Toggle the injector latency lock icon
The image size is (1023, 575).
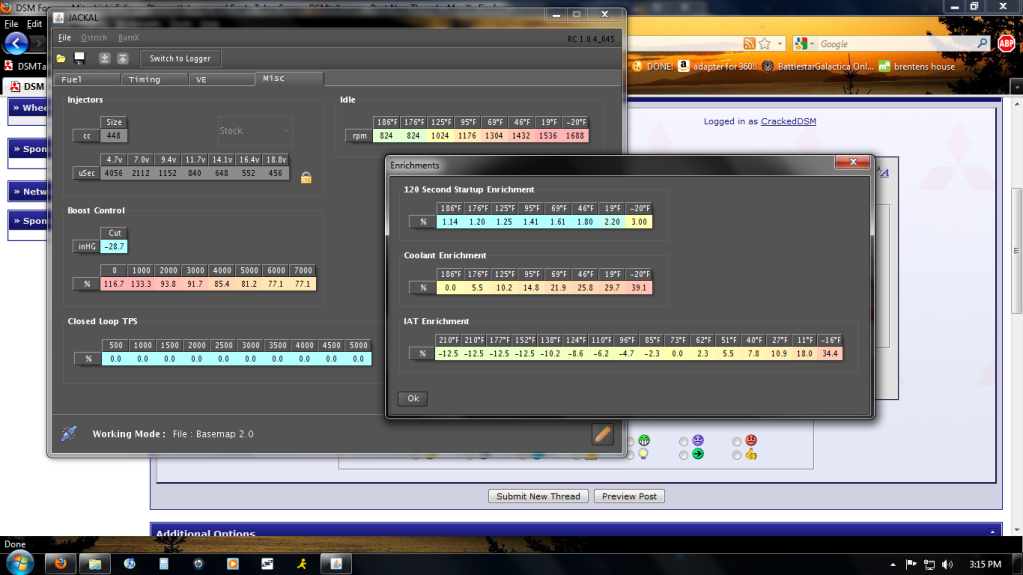point(306,178)
